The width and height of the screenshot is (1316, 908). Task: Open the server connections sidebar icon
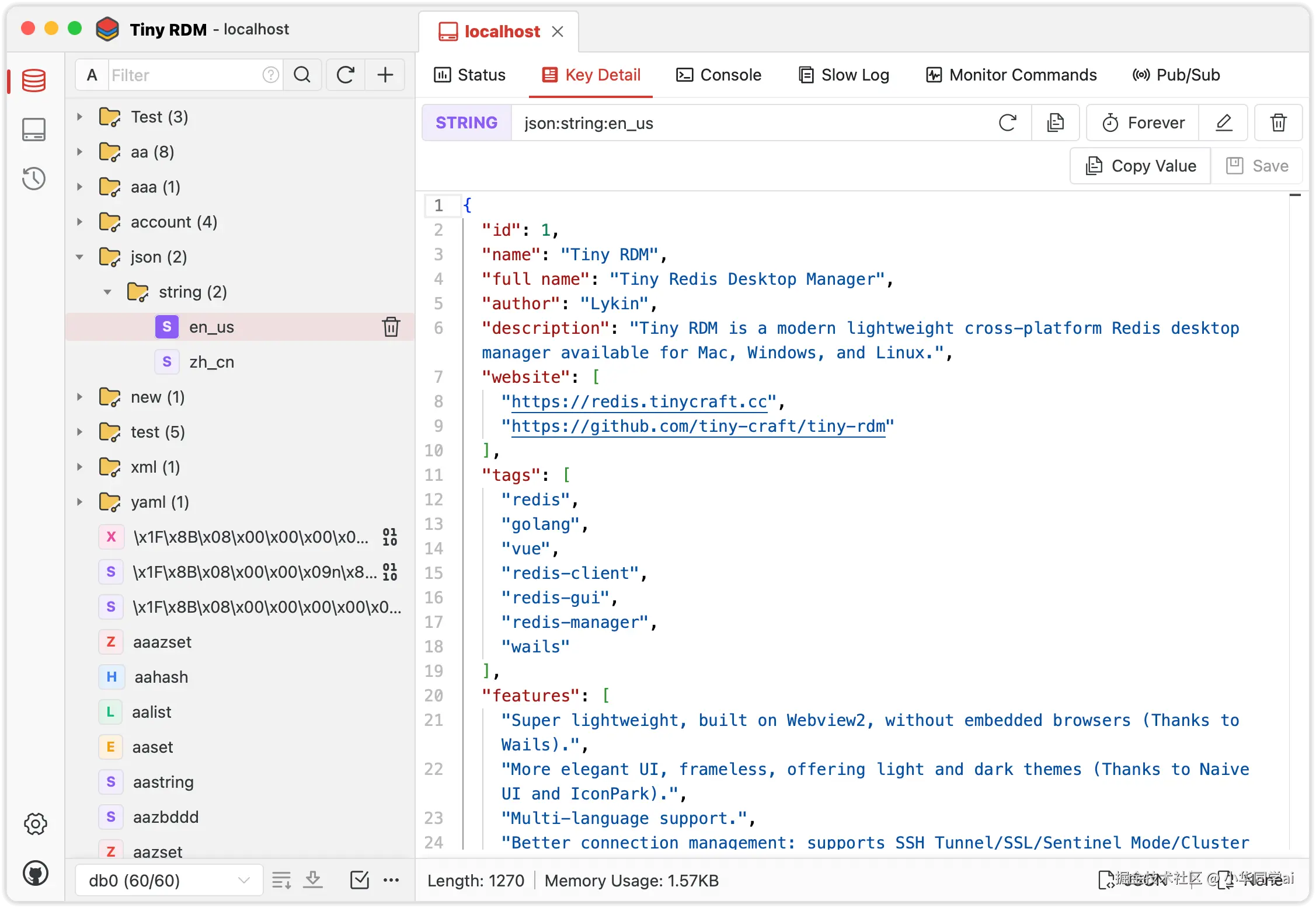click(x=34, y=130)
